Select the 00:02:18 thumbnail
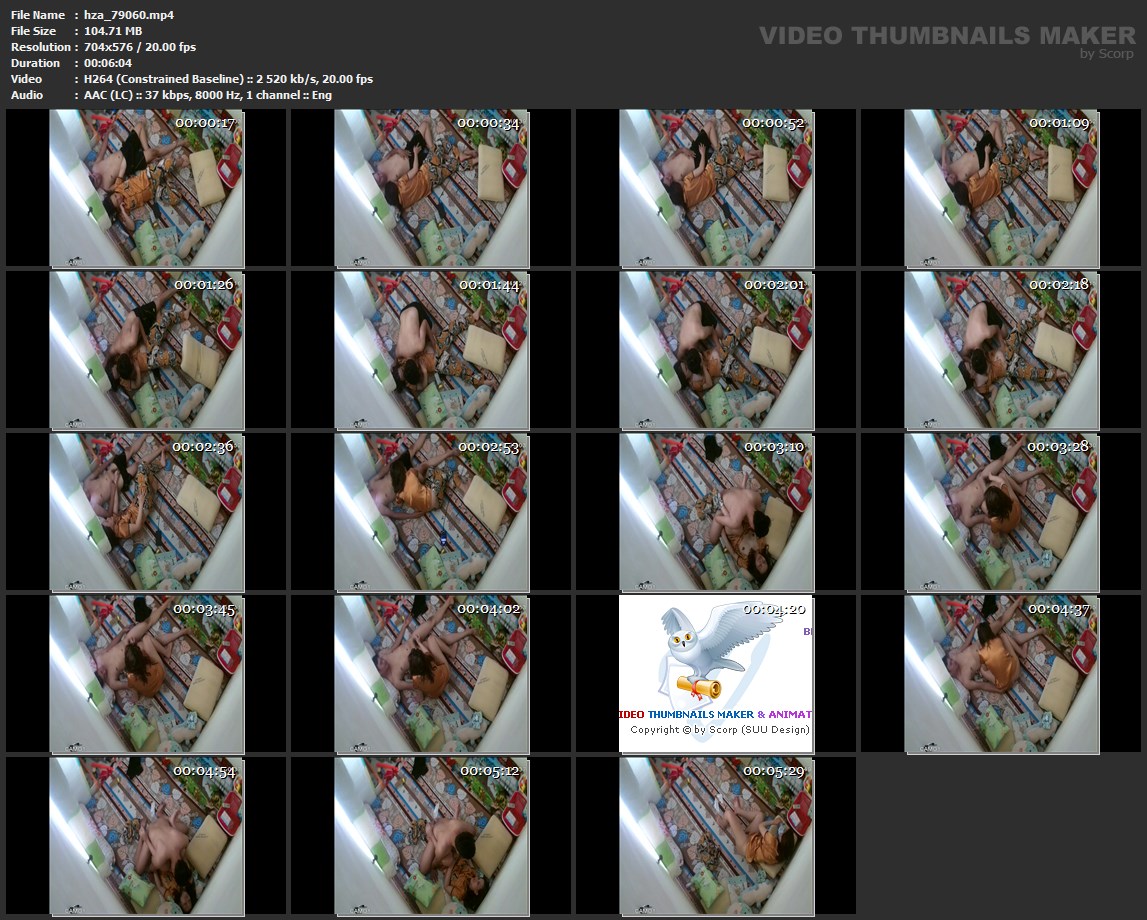The width and height of the screenshot is (1147, 920). click(x=1001, y=350)
